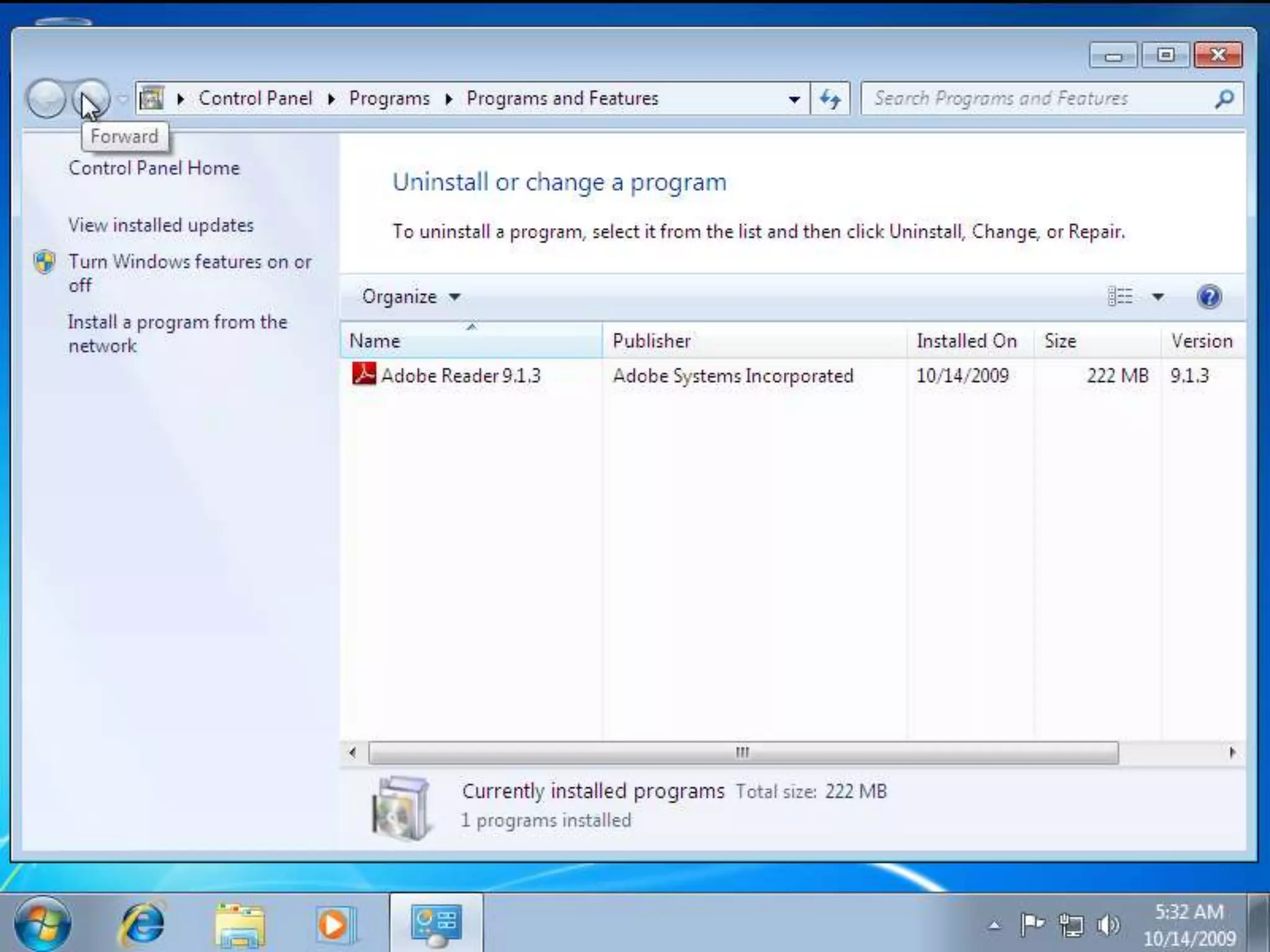Screen dimensions: 1270x952
Task: Open the Windows Start orb
Action: pyautogui.click(x=42, y=924)
